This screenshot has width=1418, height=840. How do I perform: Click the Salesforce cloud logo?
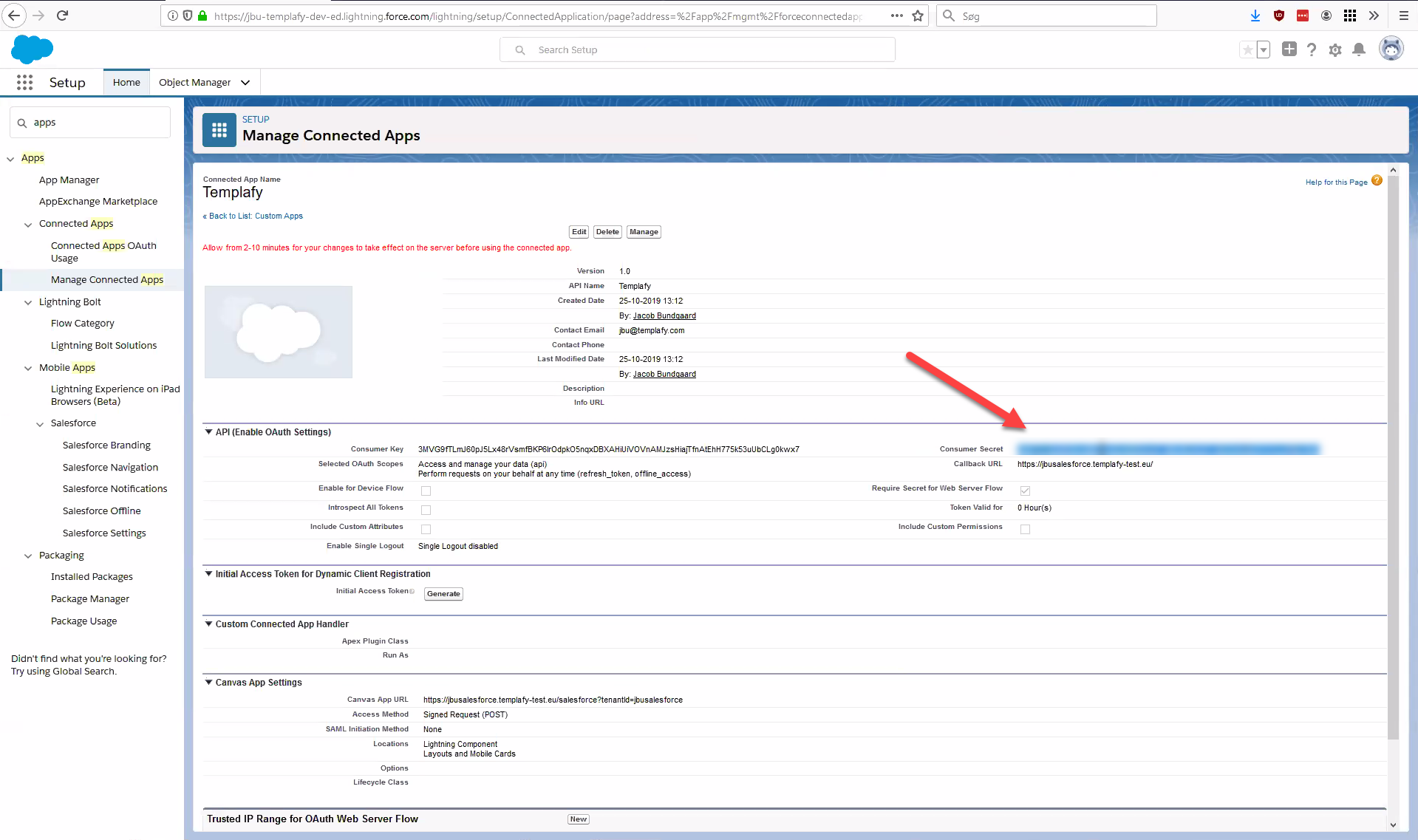pyautogui.click(x=32, y=49)
